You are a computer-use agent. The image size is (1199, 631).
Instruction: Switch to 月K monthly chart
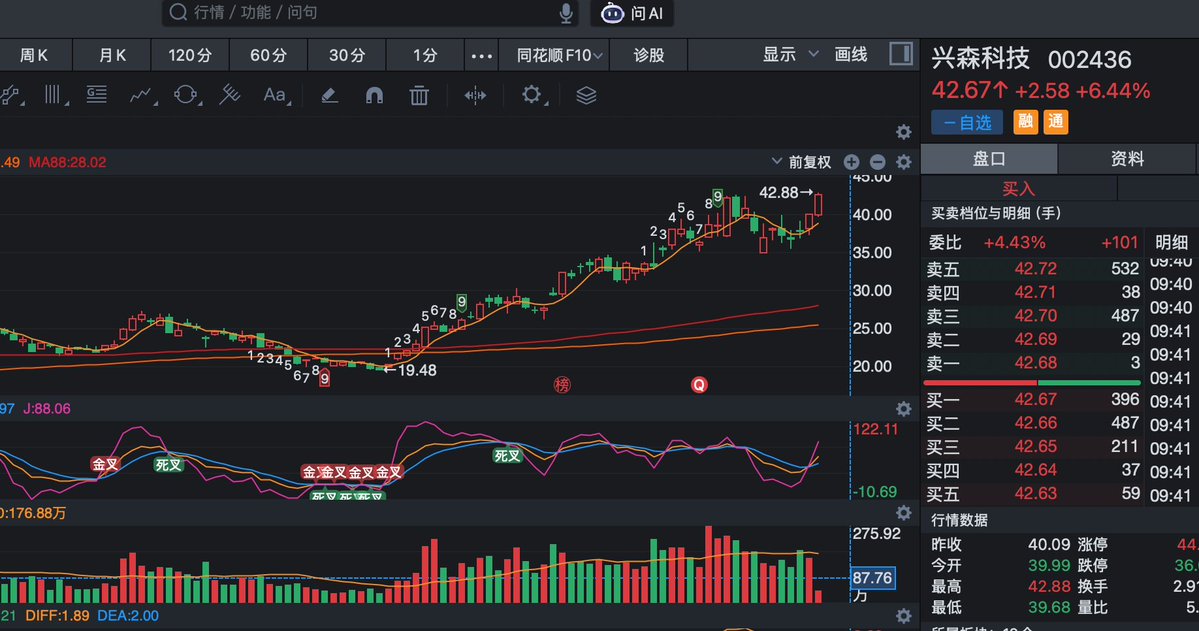pos(112,55)
